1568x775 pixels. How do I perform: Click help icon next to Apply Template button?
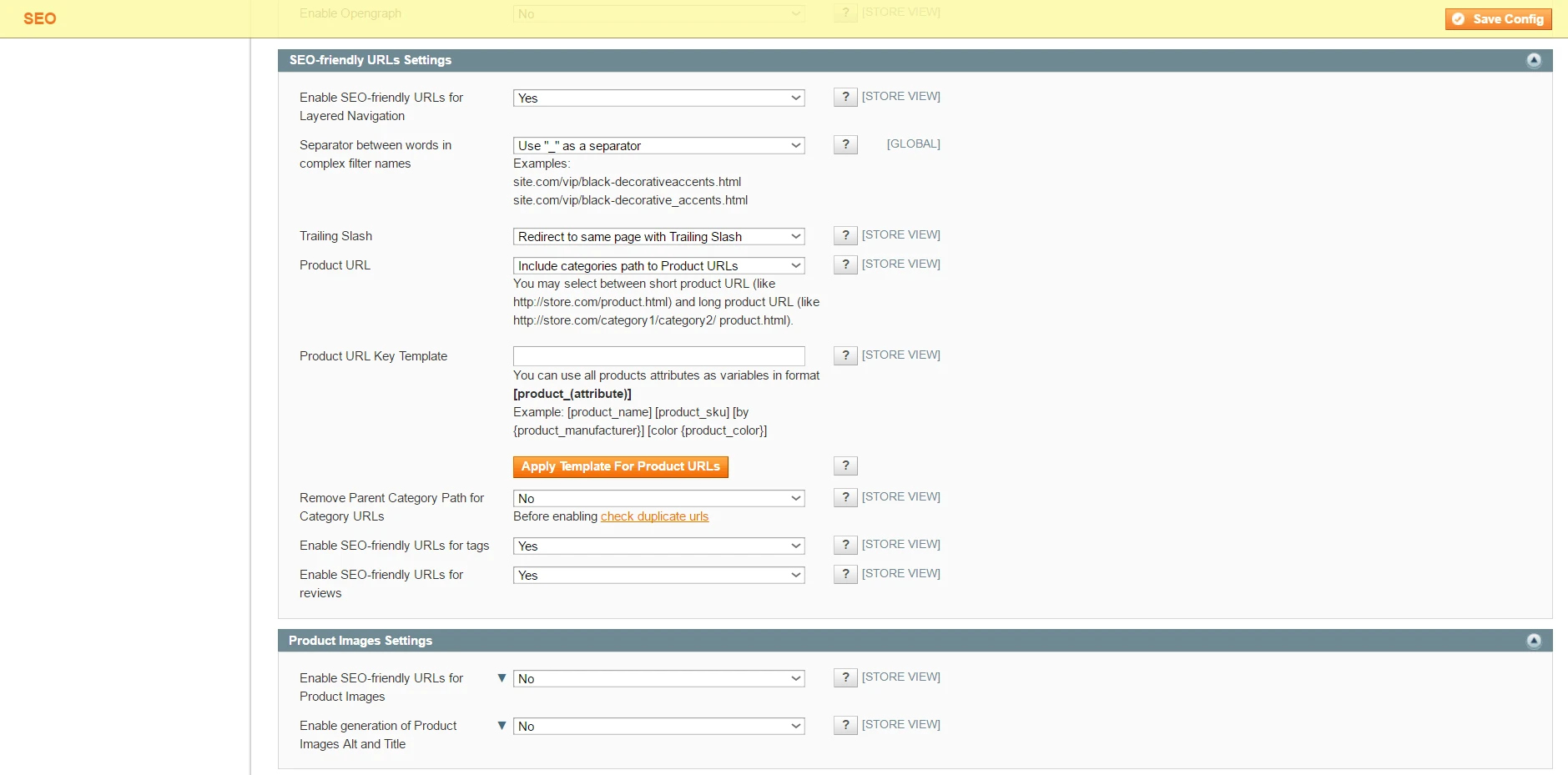click(845, 466)
